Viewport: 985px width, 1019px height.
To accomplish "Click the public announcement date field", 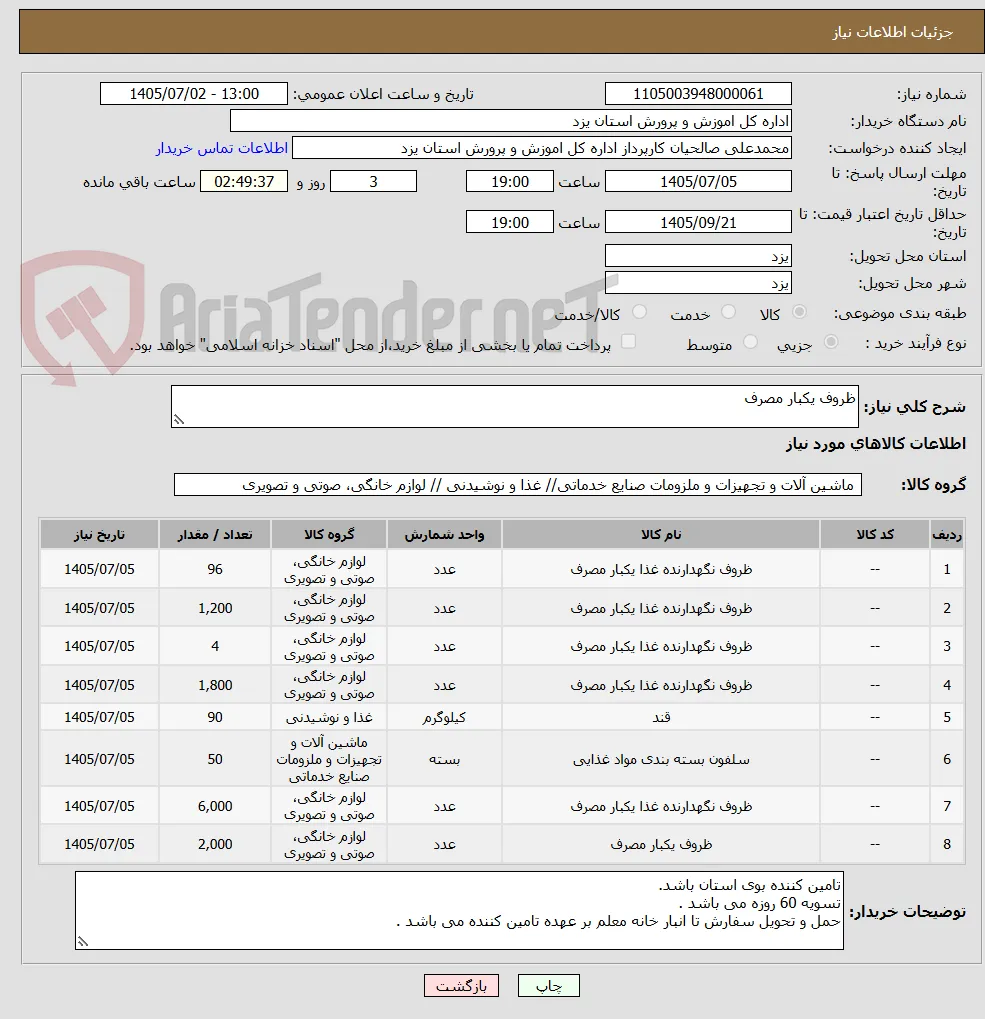I will 194,94.
